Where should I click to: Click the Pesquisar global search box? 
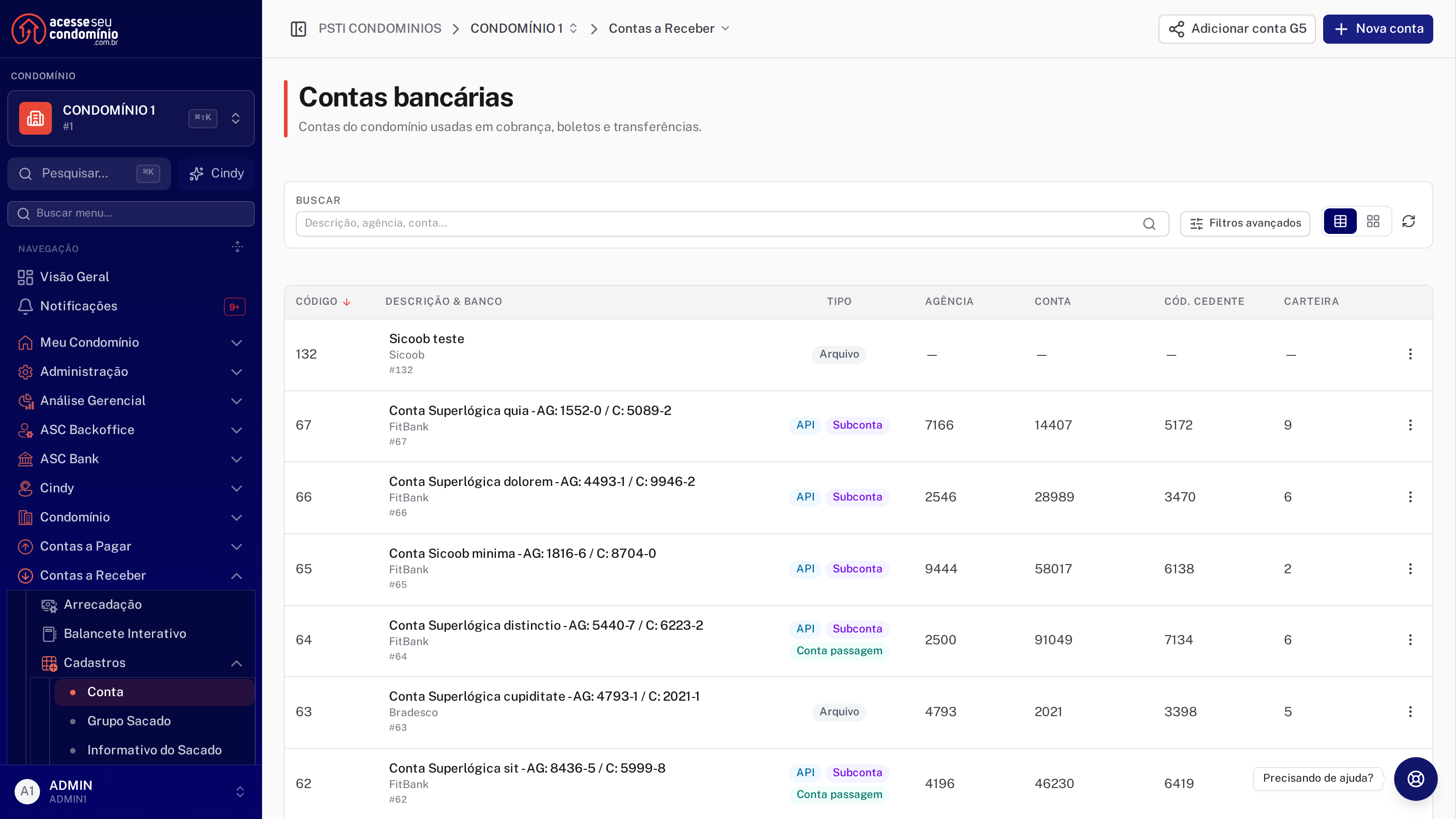89,173
